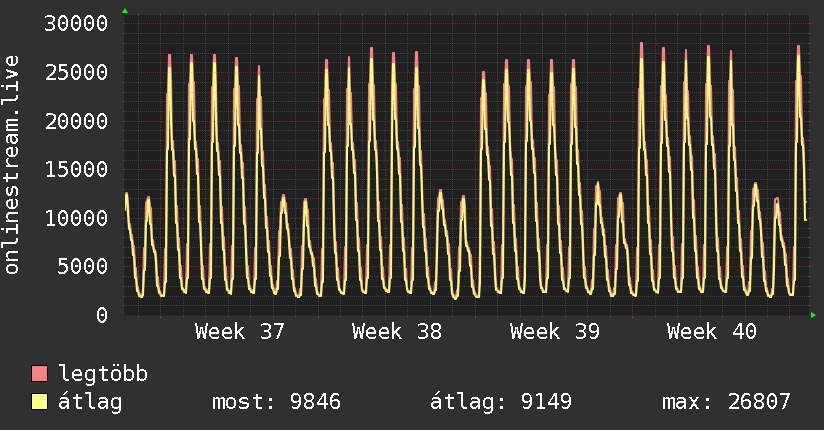Click the onlinestream.live vertical axis title
The image size is (824, 430).
(x=12, y=165)
